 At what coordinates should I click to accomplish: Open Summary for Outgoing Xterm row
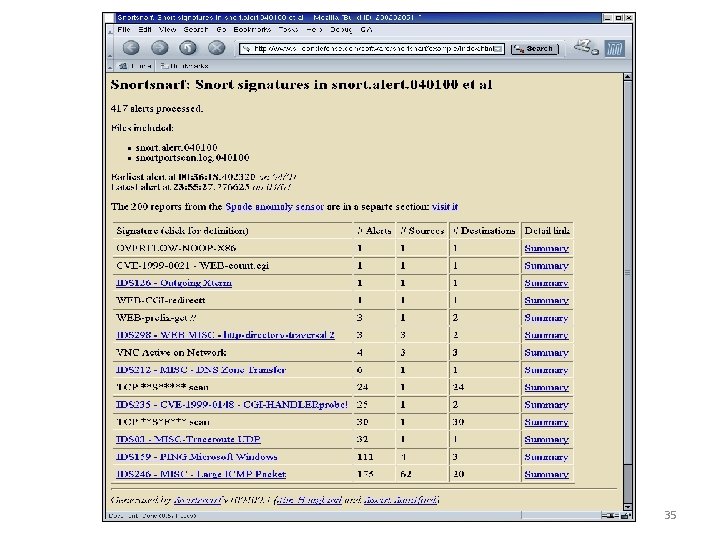pyautogui.click(x=546, y=283)
